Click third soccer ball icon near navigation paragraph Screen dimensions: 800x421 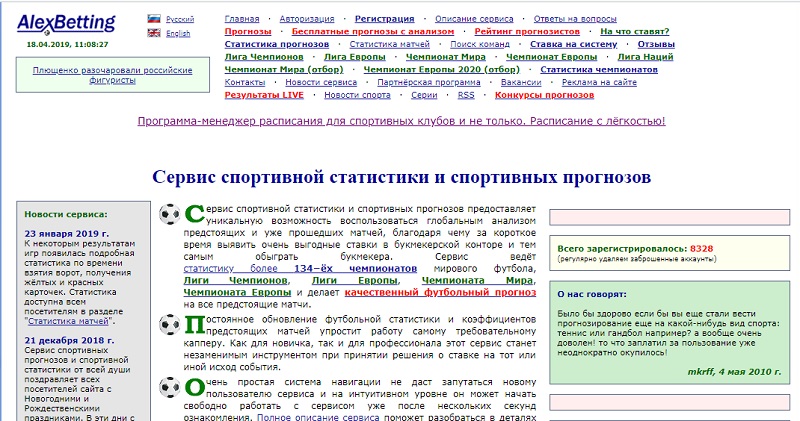[x=170, y=388]
